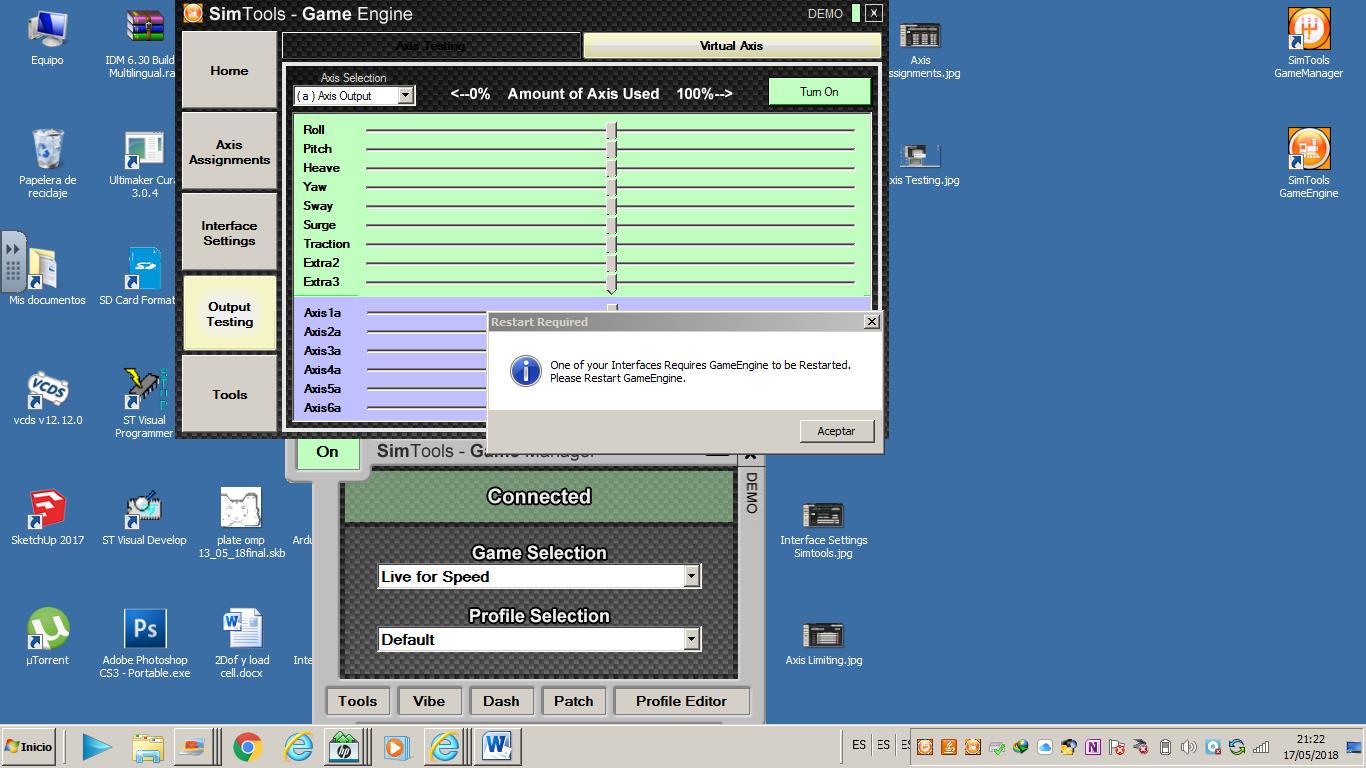Open the vcds v12.12.0 desktop icon
Image resolution: width=1366 pixels, height=768 pixels.
pyautogui.click(x=47, y=390)
